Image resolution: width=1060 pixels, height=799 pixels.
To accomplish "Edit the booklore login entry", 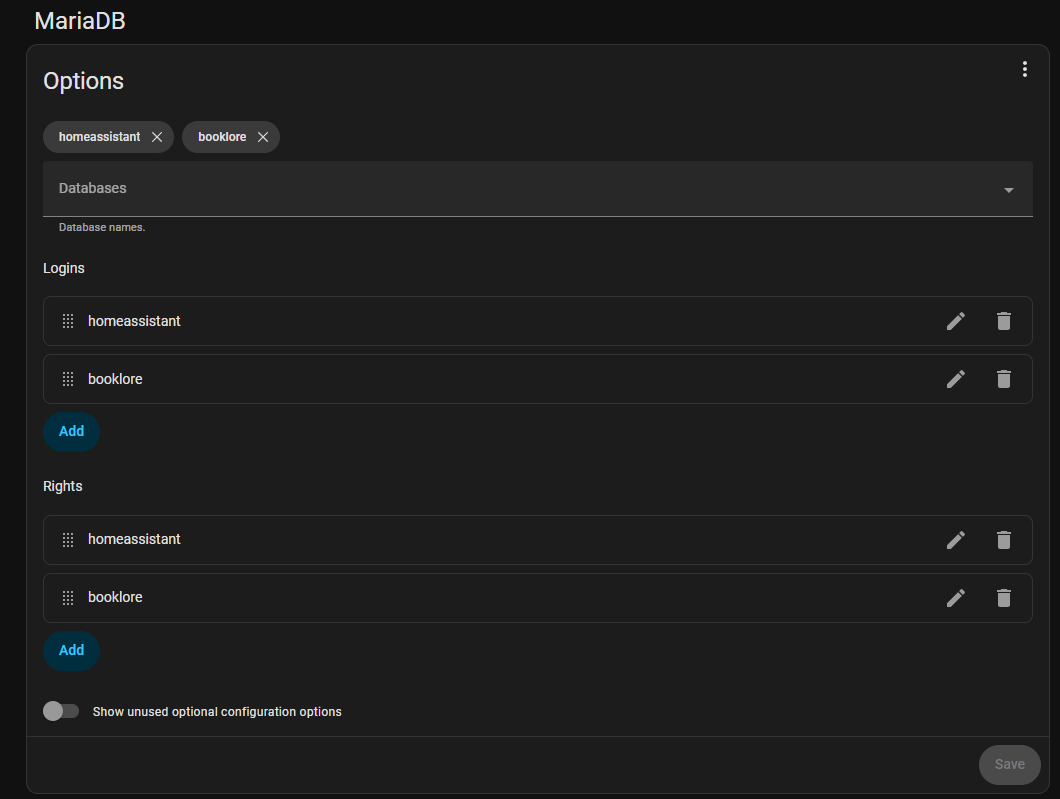I will click(x=956, y=379).
